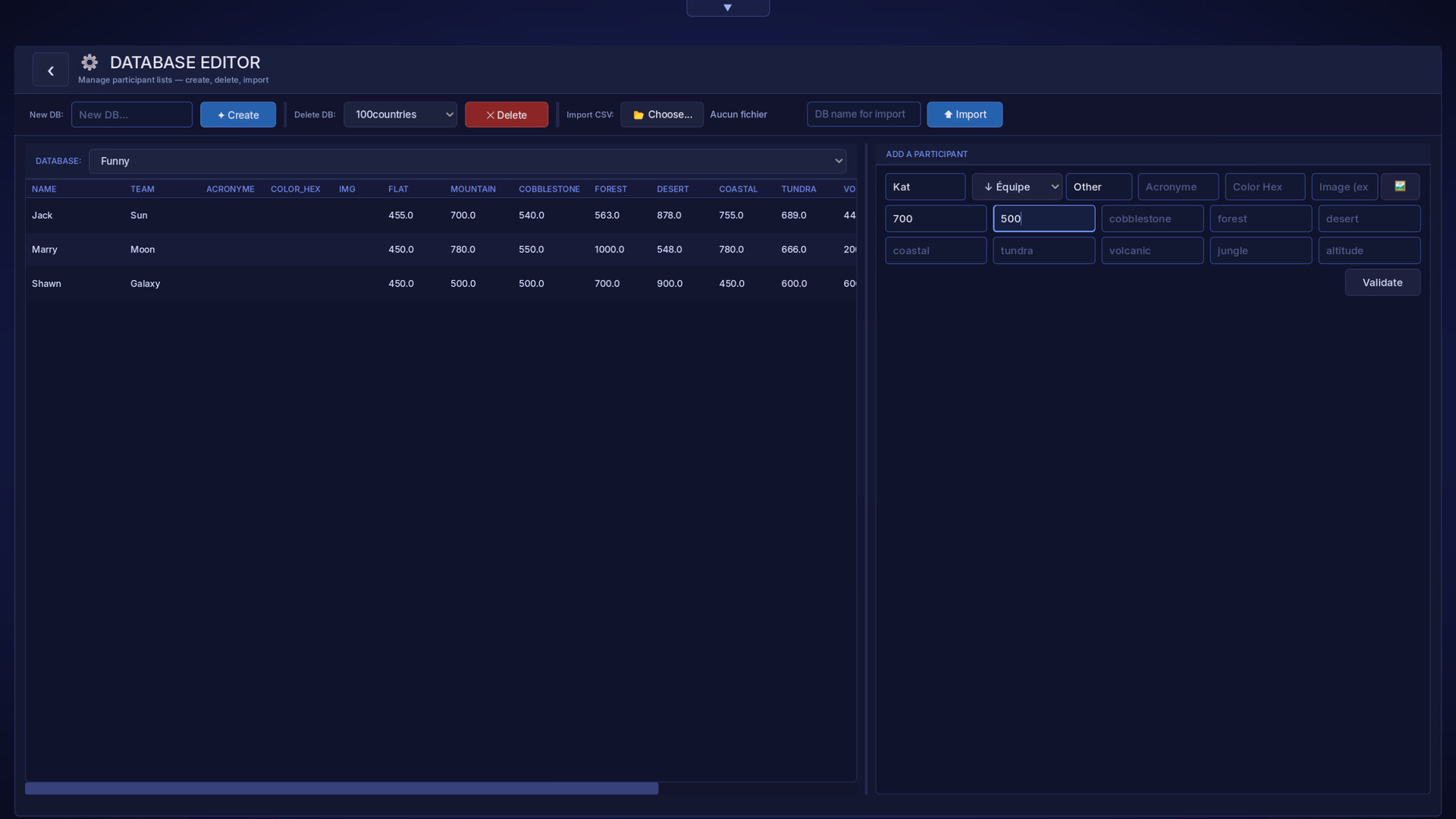
Task: Click the cobblestone value input field
Action: coord(1152,218)
